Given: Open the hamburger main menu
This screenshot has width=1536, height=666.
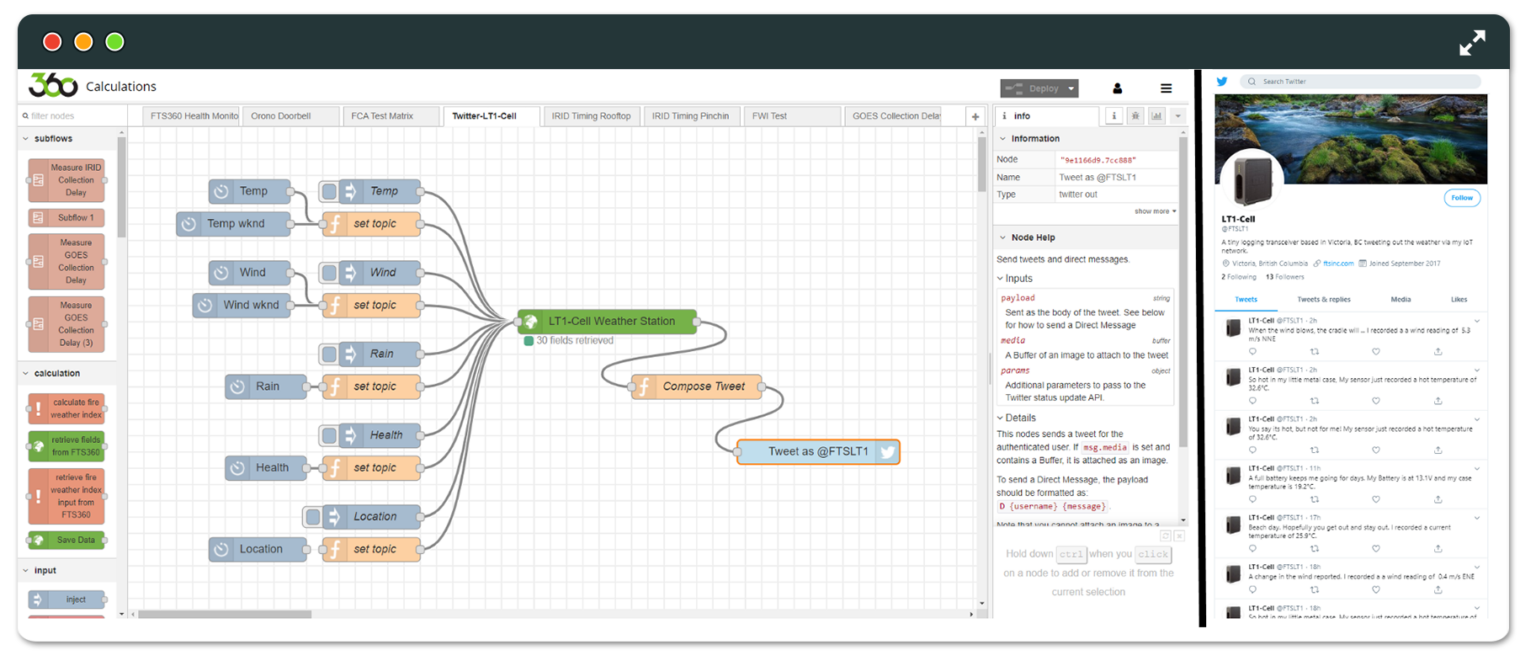Looking at the screenshot, I should point(1166,88).
